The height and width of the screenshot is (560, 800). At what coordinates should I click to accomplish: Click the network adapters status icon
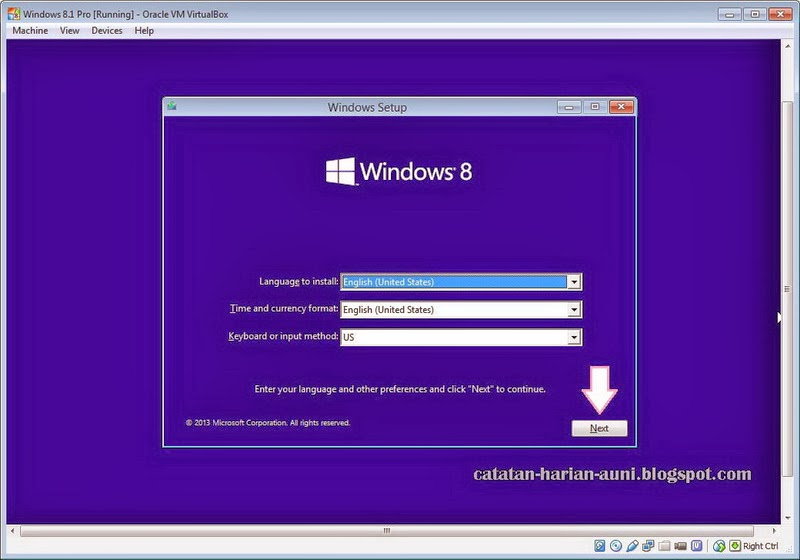(x=648, y=546)
